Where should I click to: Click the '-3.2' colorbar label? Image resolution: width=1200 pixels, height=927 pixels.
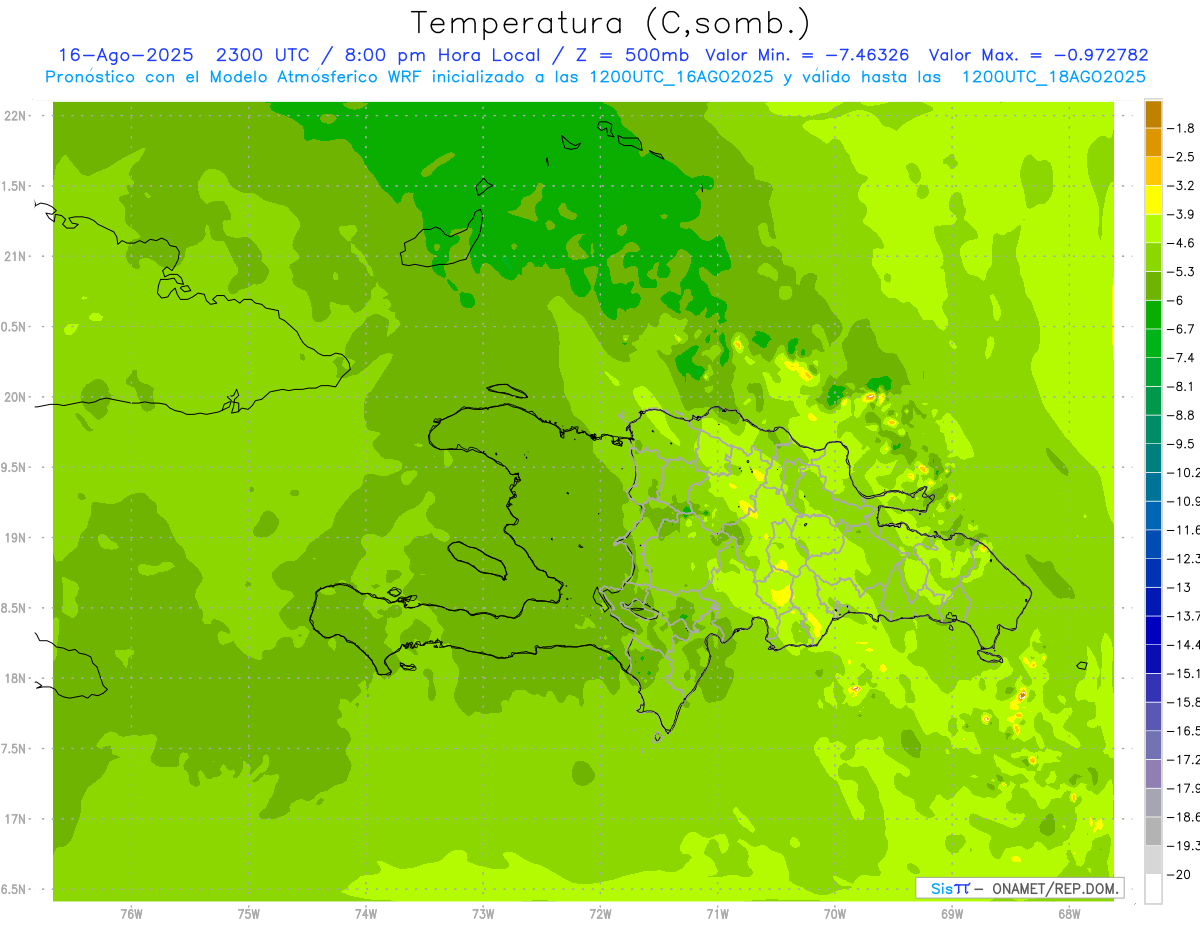coord(1181,186)
